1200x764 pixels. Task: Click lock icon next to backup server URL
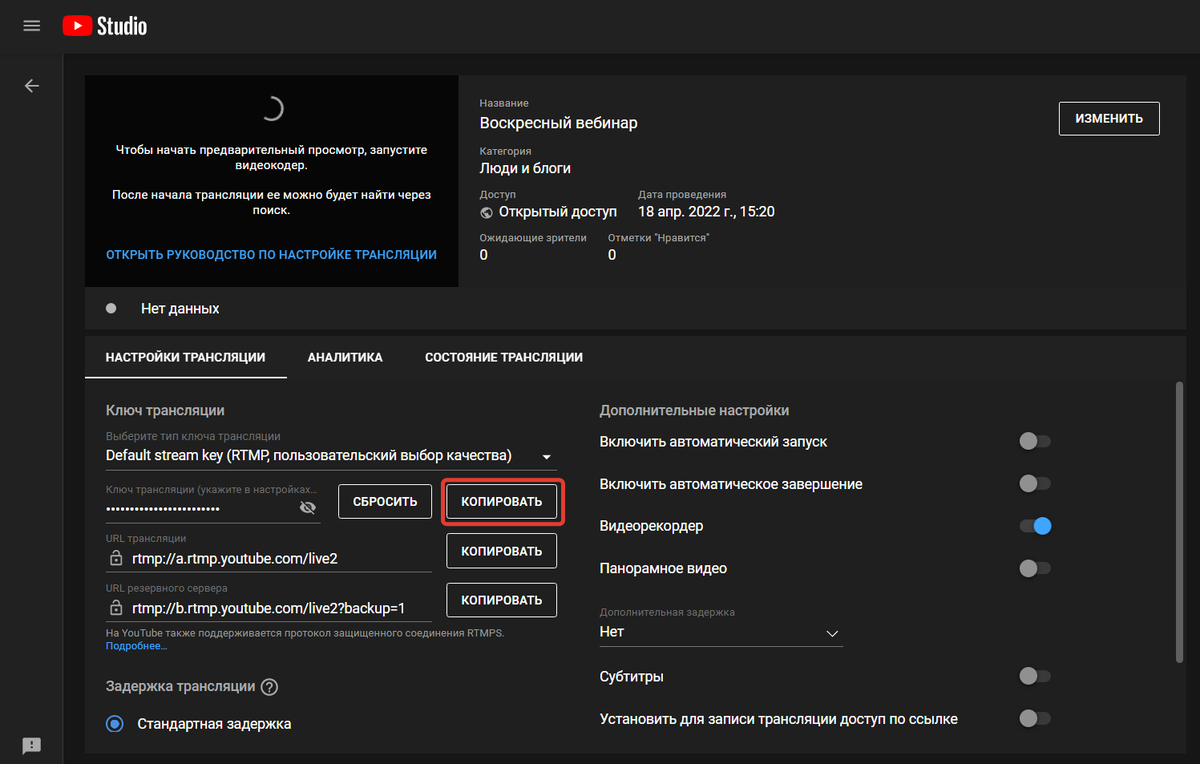116,608
